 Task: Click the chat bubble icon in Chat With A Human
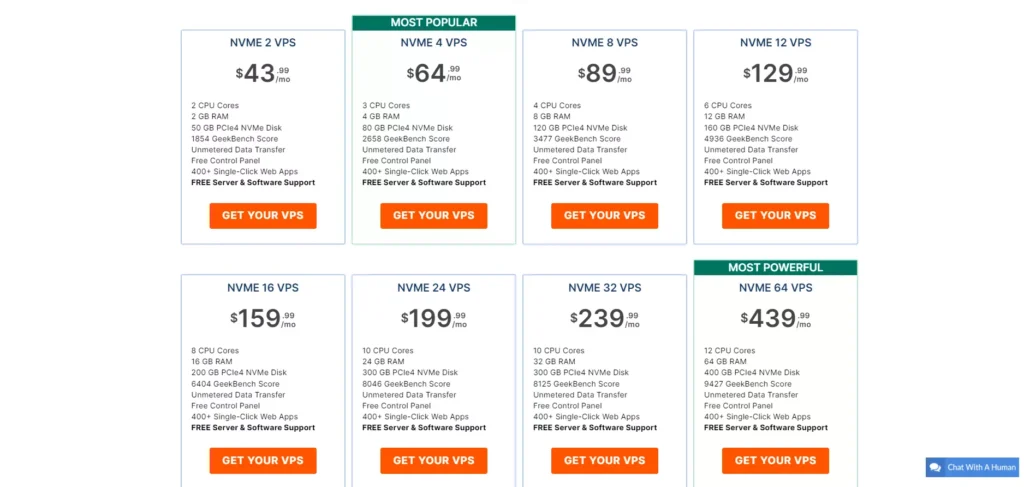tap(935, 467)
